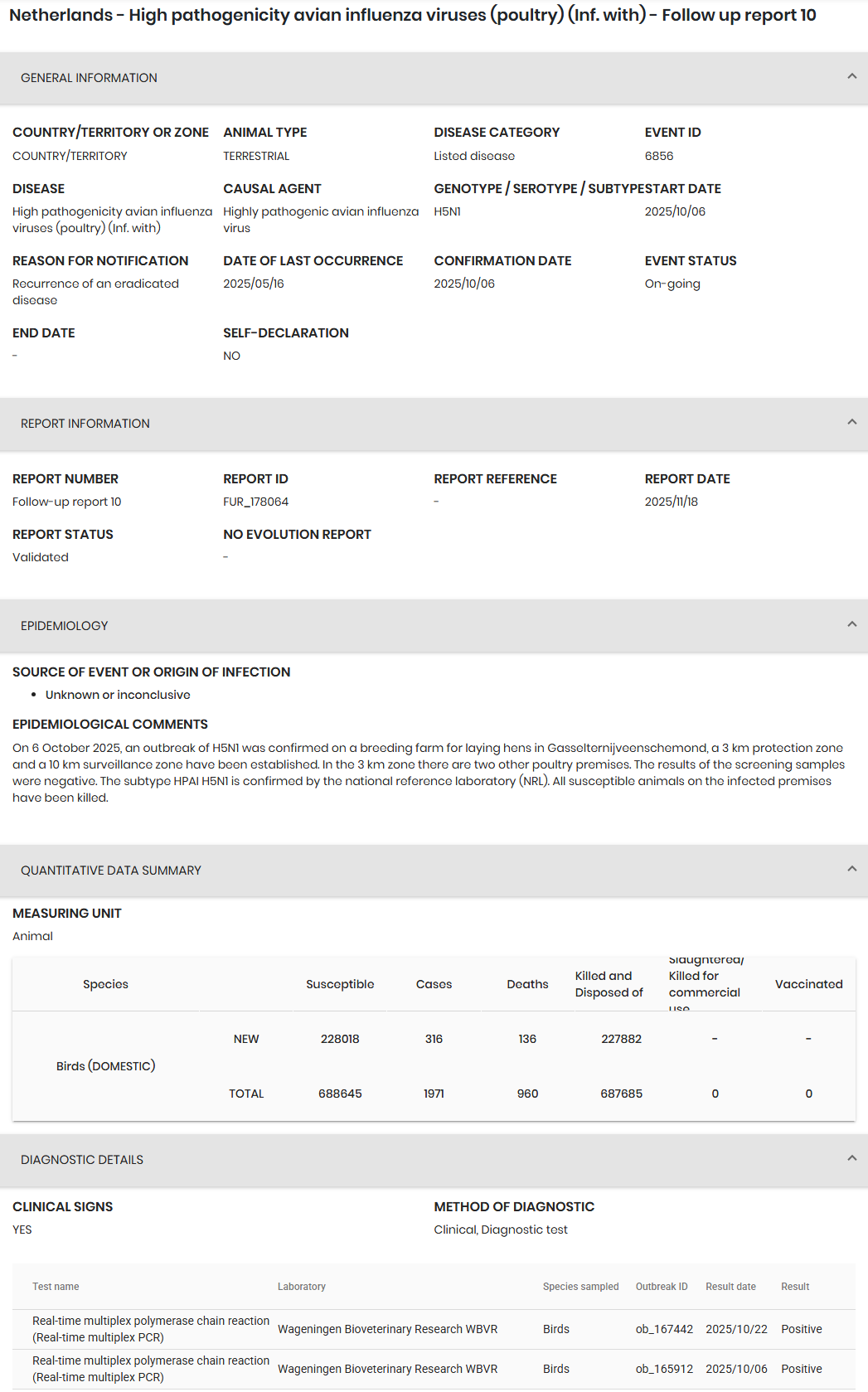Collapse the Diagnostic Details section chevron
The image size is (868, 1392).
[x=851, y=1158]
